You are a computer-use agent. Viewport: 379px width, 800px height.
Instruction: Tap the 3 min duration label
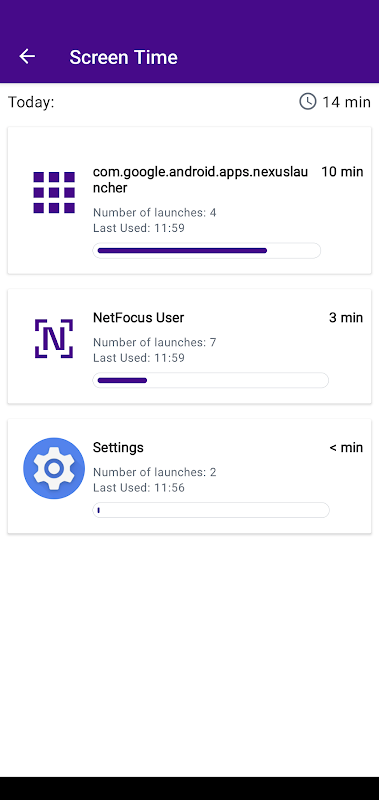(346, 318)
